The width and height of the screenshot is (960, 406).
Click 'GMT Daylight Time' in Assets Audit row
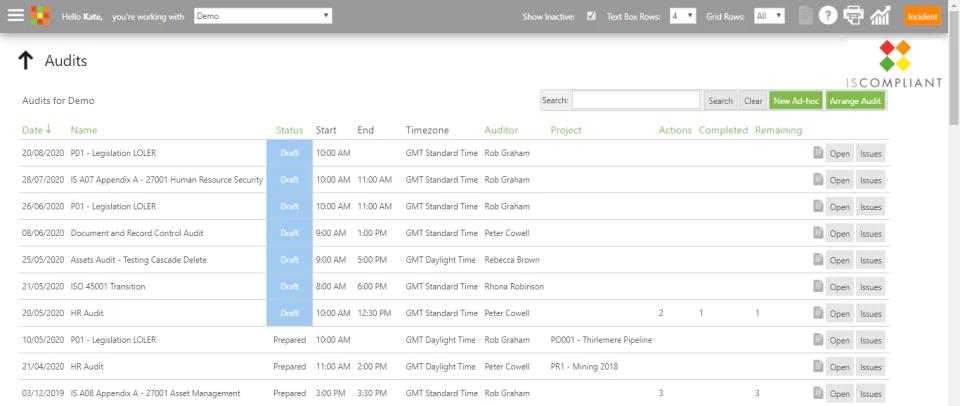tap(440, 260)
